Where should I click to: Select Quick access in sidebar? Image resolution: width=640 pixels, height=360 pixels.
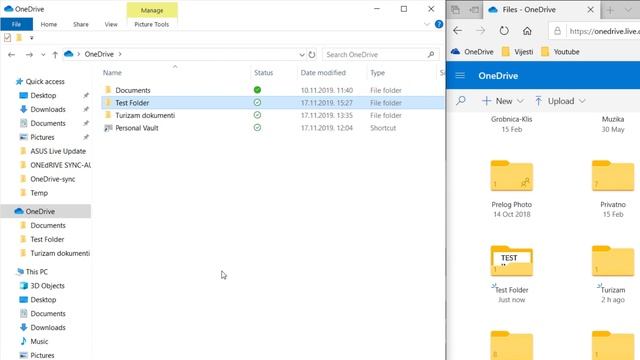point(45,82)
